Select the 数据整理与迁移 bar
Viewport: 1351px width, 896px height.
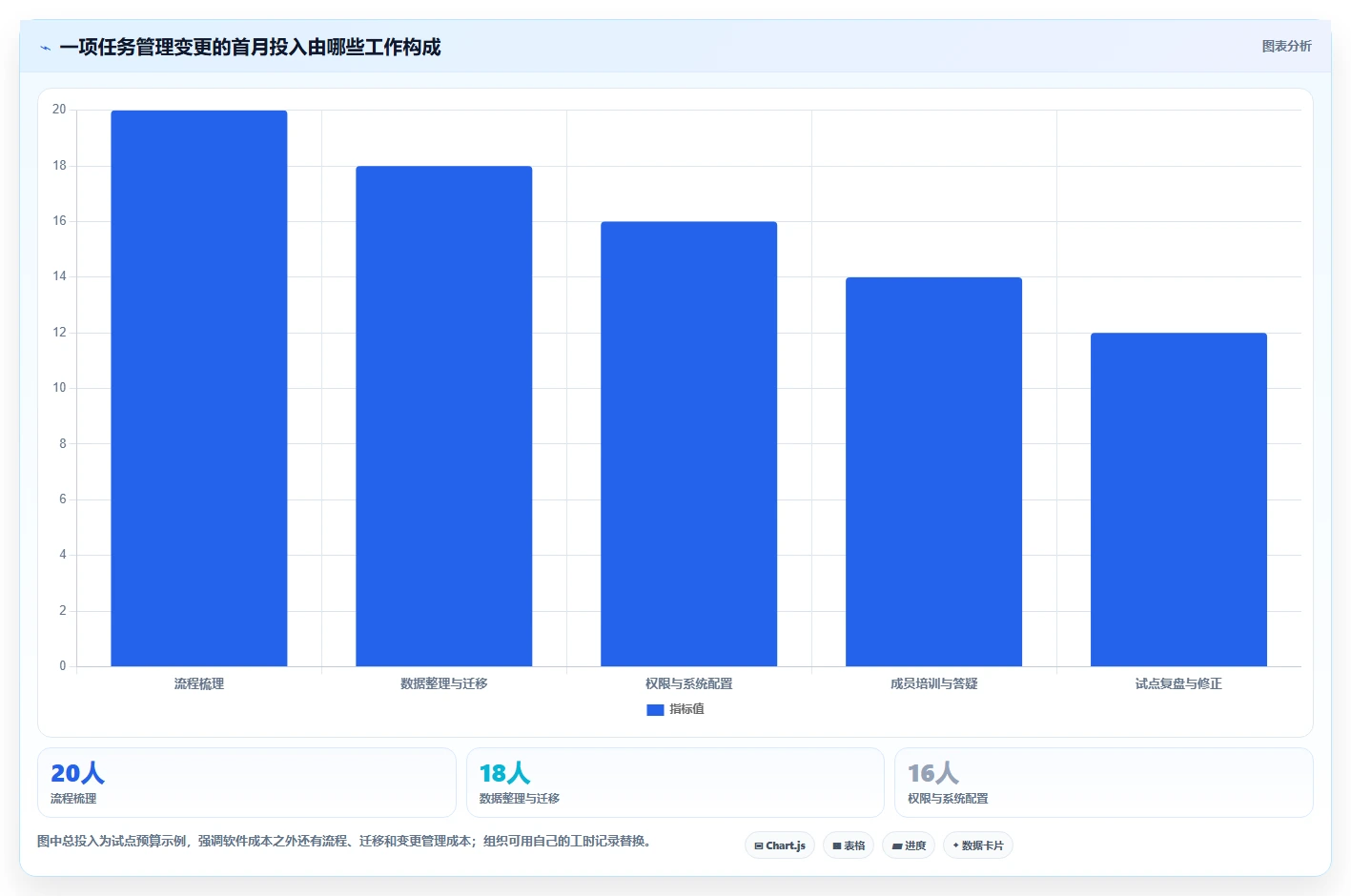(x=444, y=416)
